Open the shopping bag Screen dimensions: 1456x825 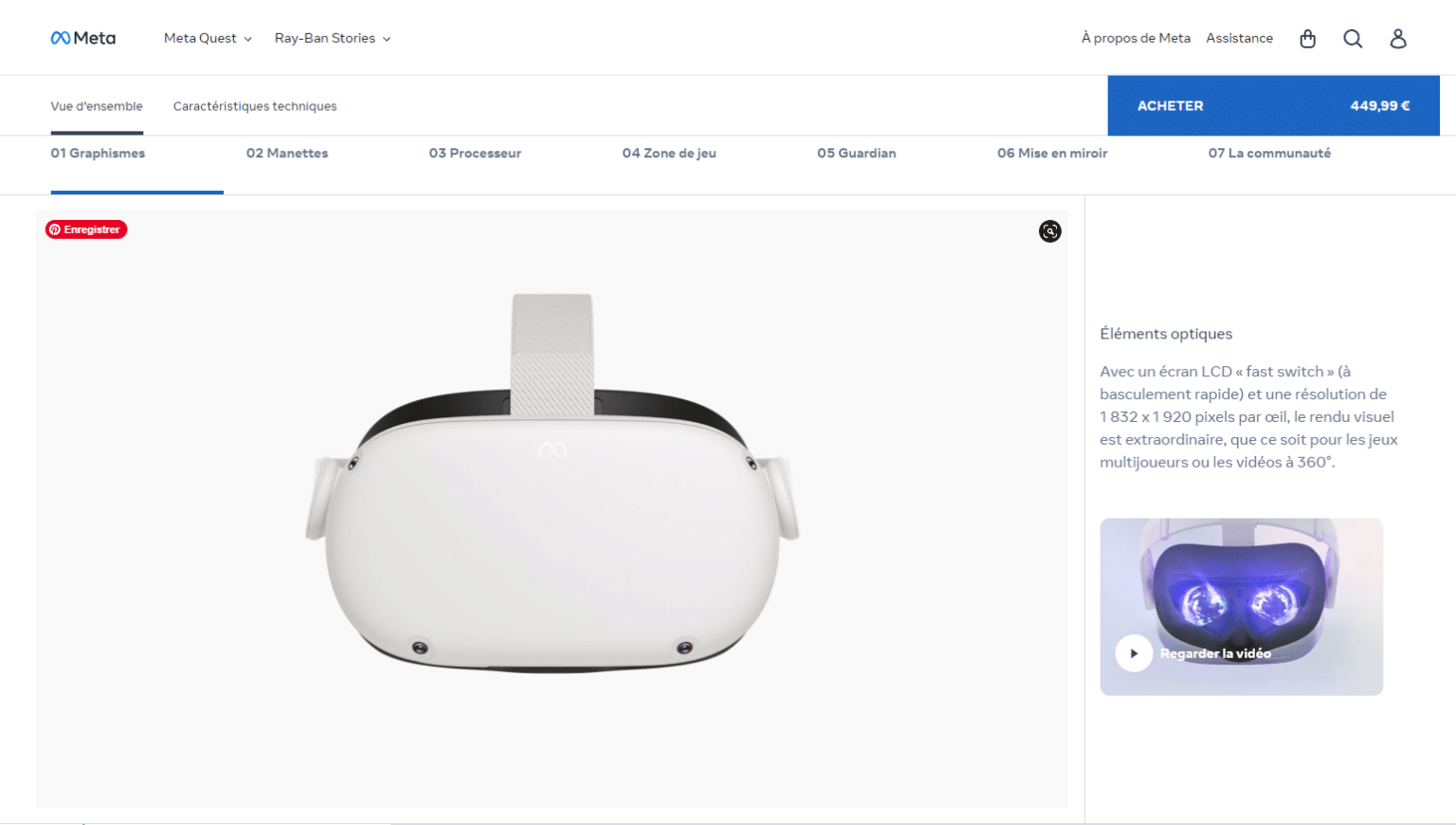tap(1307, 39)
